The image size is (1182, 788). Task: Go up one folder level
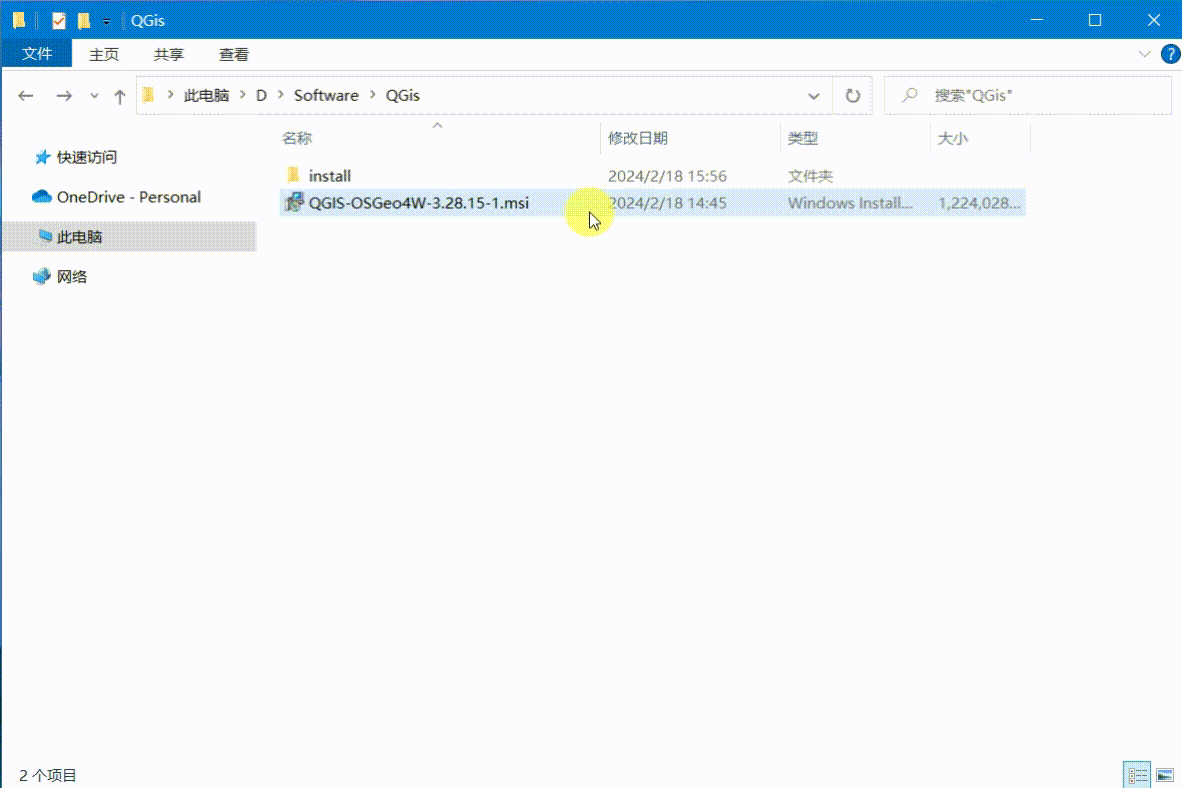coord(119,96)
